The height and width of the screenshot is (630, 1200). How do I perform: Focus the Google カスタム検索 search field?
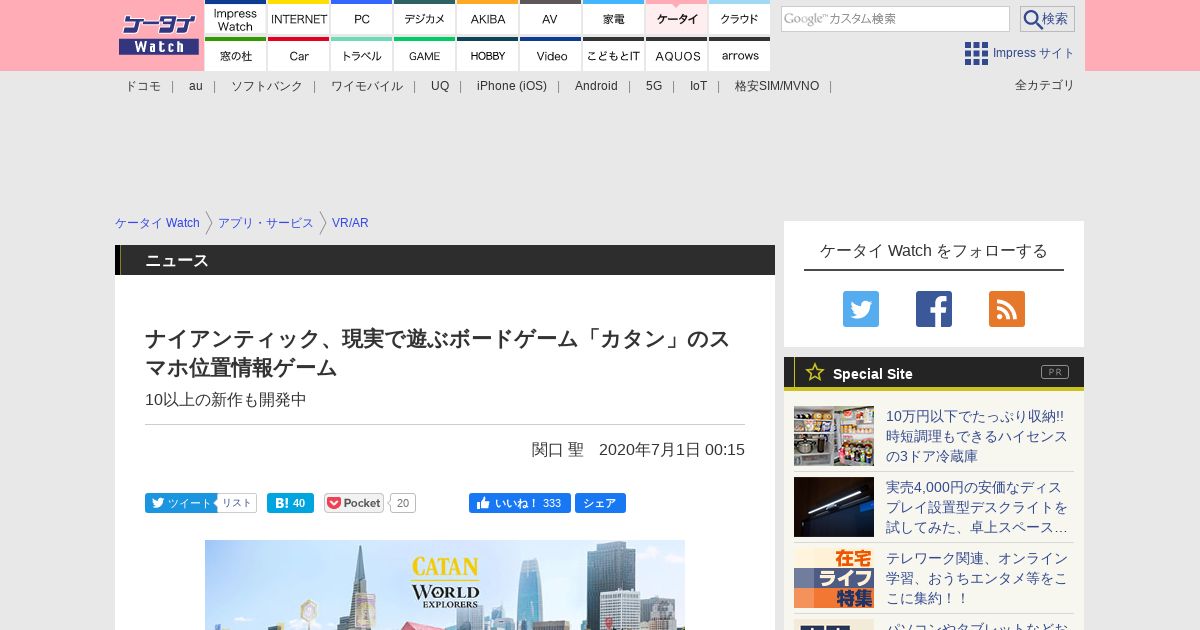click(895, 19)
